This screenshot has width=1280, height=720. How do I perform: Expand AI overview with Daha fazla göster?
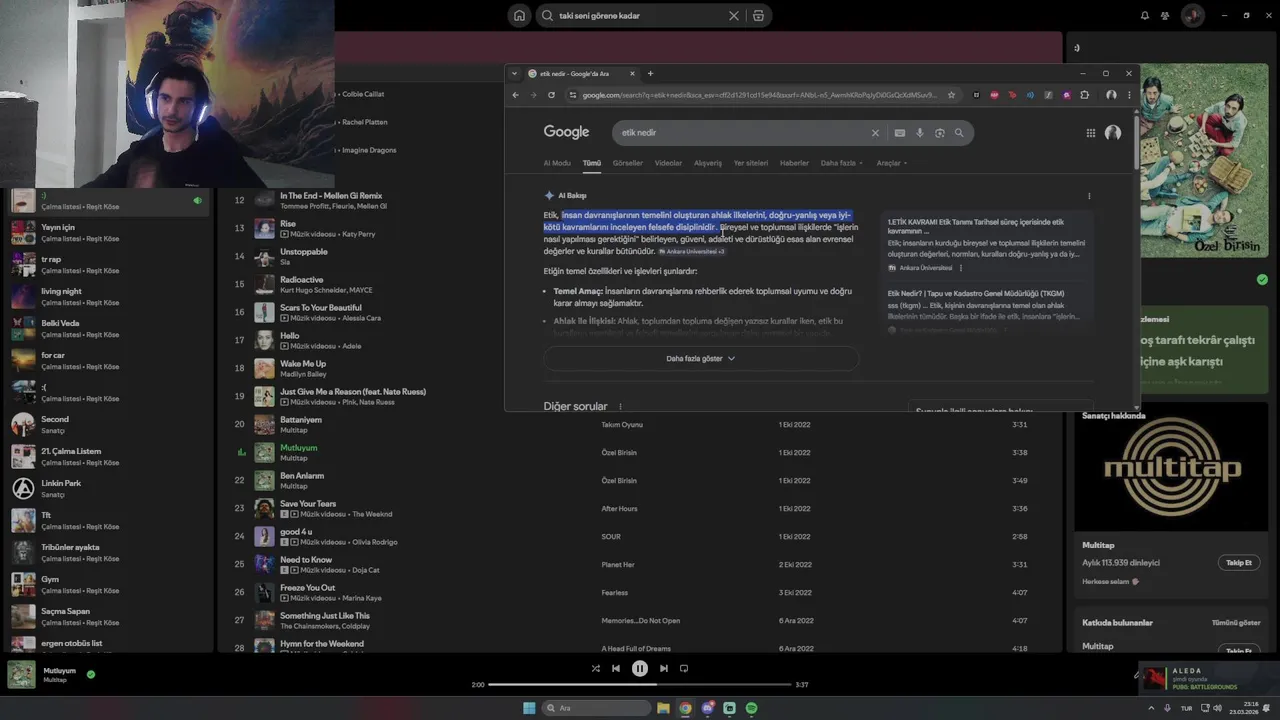click(x=701, y=358)
